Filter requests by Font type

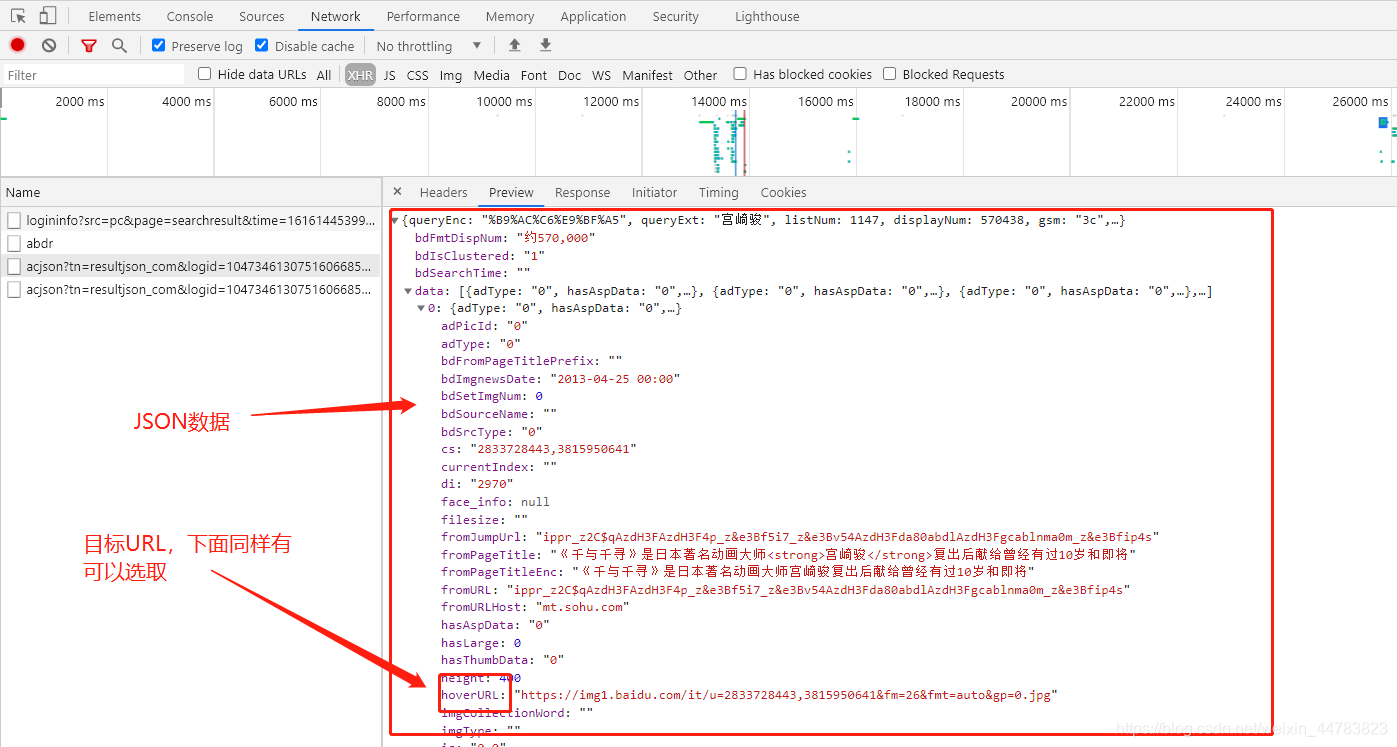[534, 75]
